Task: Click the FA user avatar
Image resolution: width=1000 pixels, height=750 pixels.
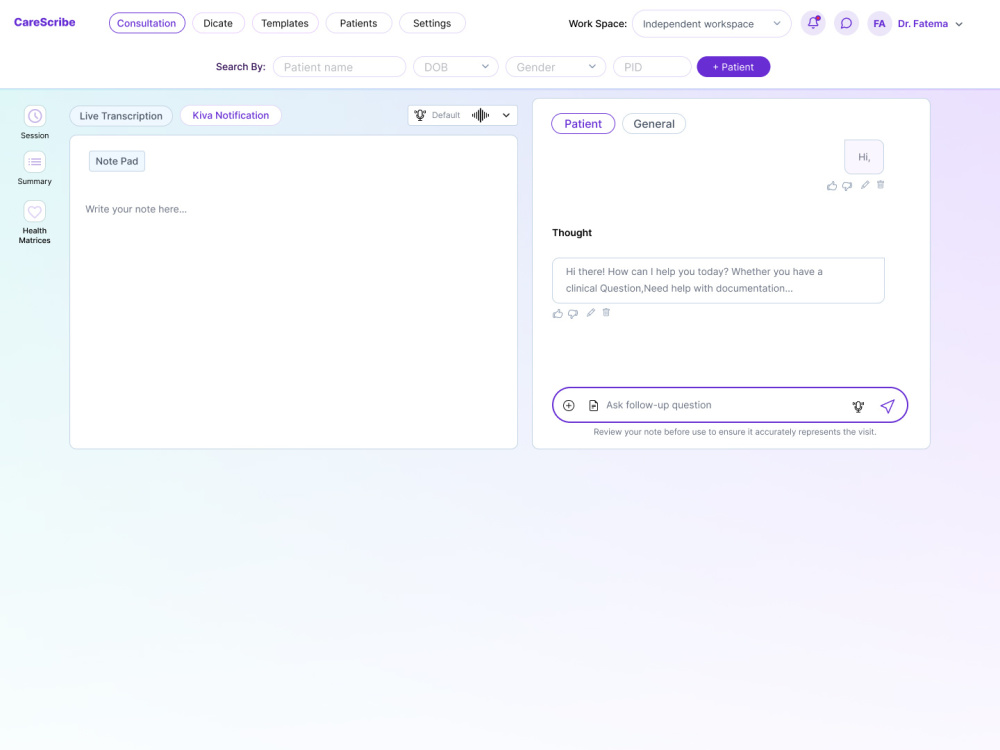Action: pyautogui.click(x=879, y=24)
